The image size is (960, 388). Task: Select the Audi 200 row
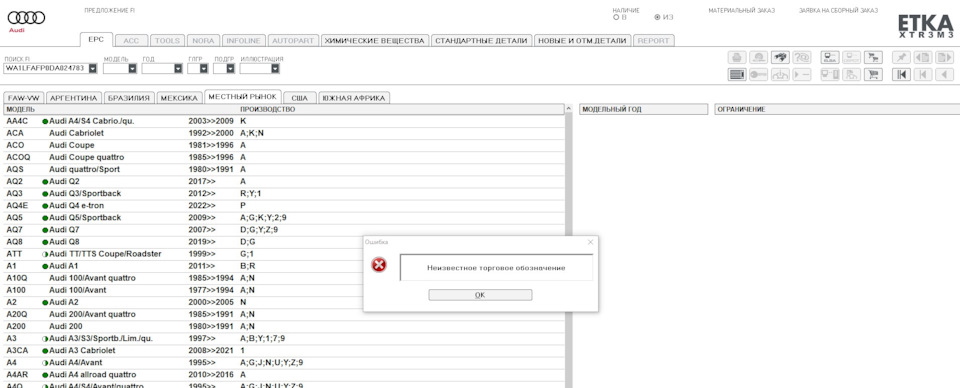point(284,326)
